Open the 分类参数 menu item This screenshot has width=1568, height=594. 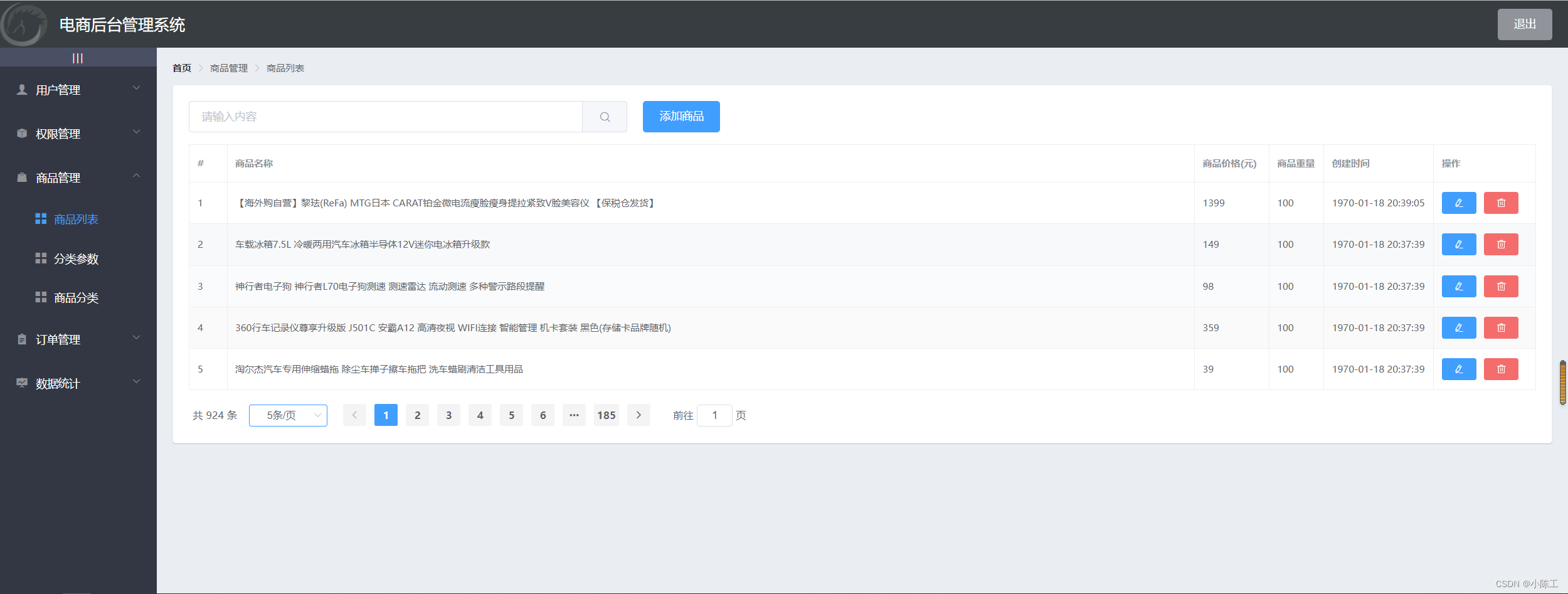coord(78,258)
